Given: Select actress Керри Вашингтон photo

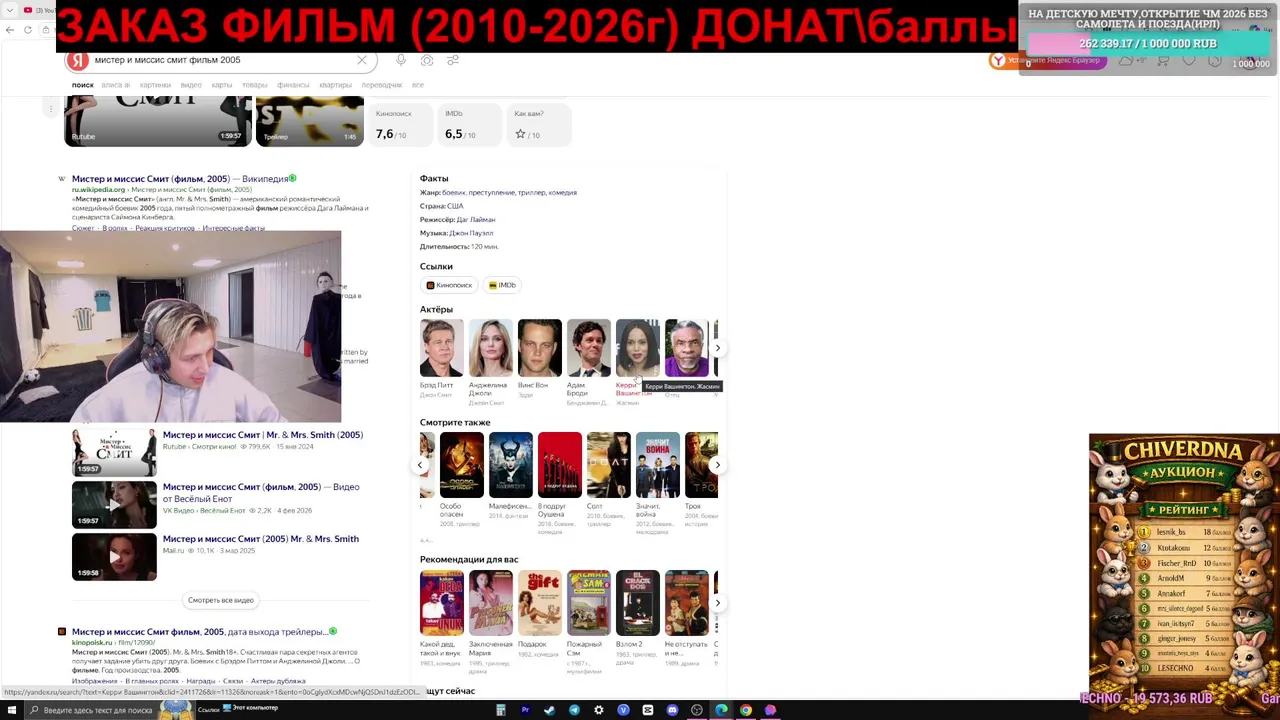Looking at the screenshot, I should (637, 348).
